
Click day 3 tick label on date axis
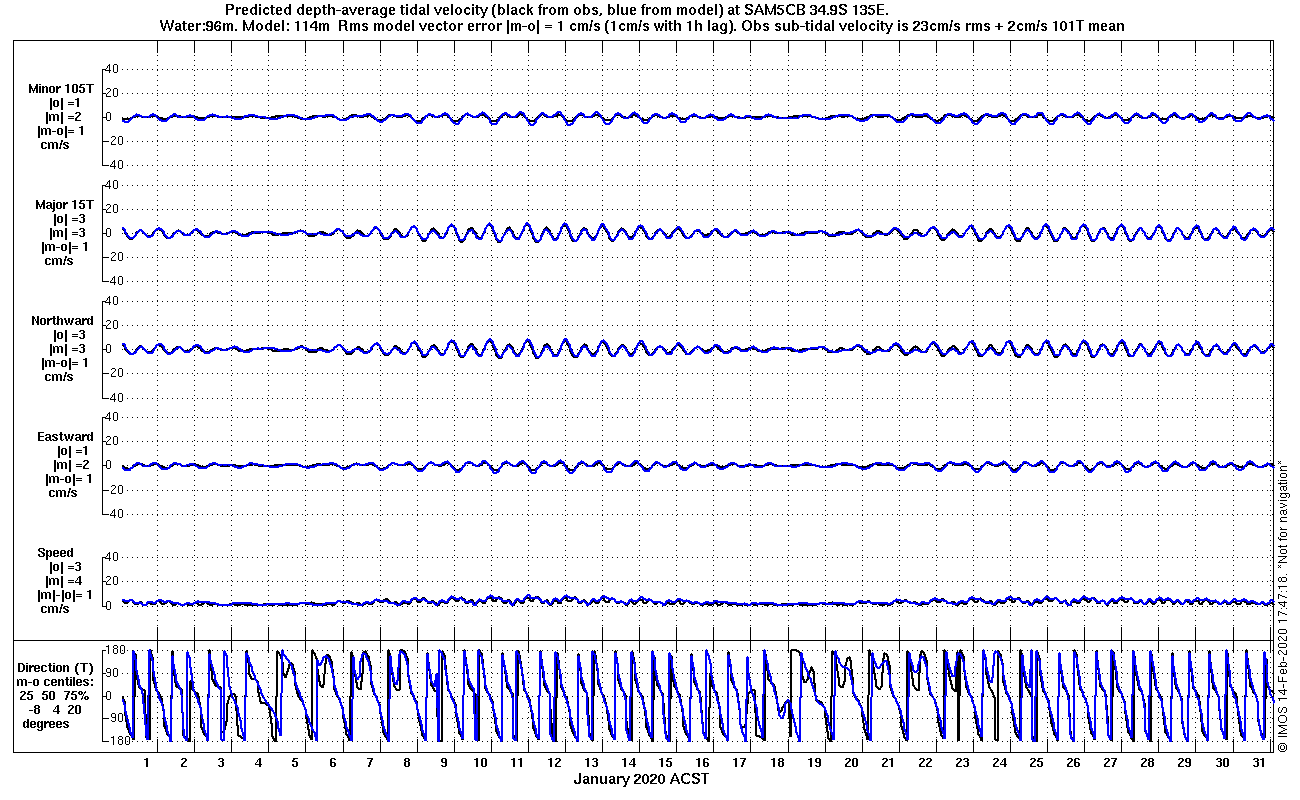click(221, 762)
